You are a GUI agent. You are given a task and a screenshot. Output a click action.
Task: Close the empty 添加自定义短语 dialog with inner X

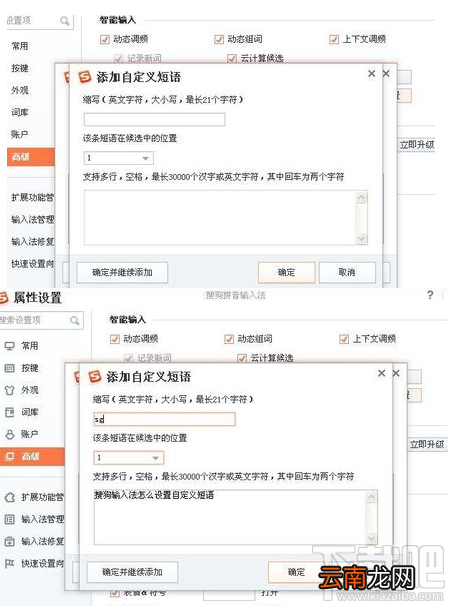point(372,73)
